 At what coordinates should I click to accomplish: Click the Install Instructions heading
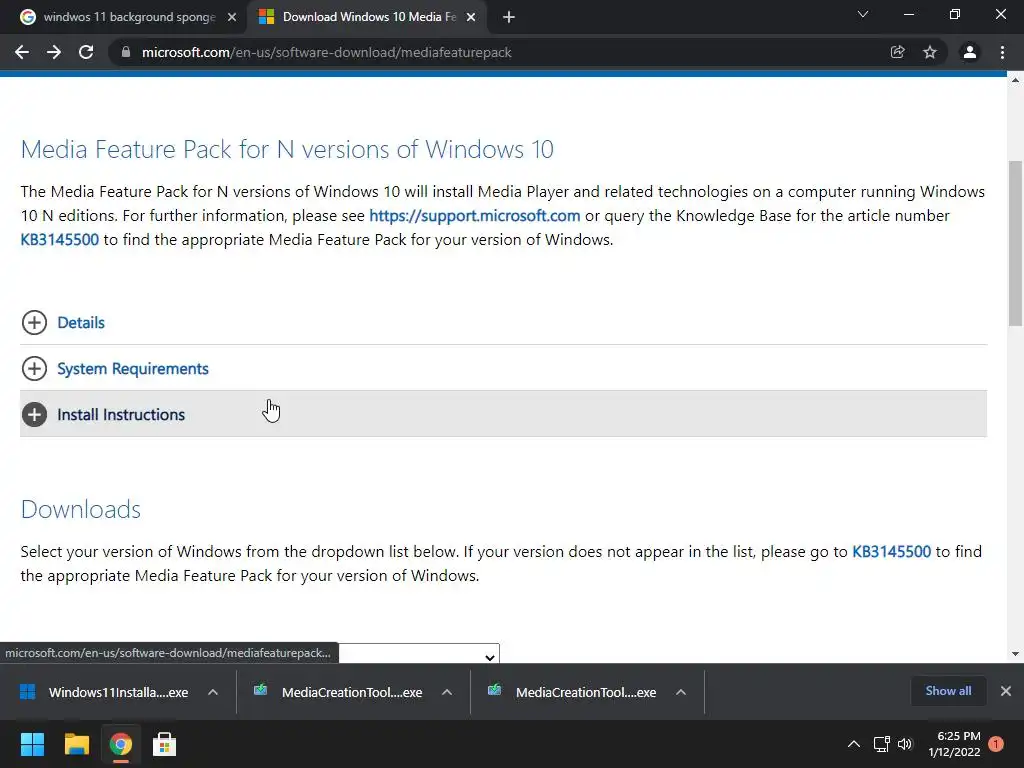(x=121, y=415)
